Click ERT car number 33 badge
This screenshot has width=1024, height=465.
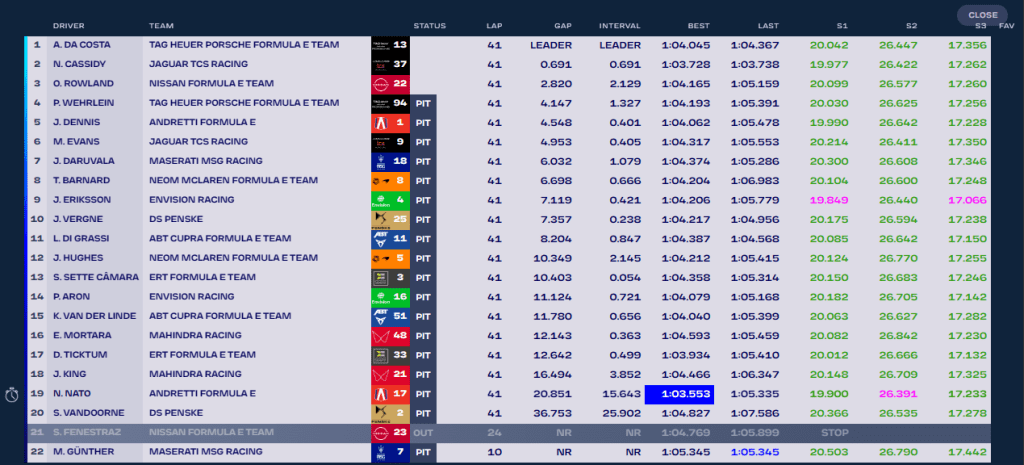click(391, 355)
